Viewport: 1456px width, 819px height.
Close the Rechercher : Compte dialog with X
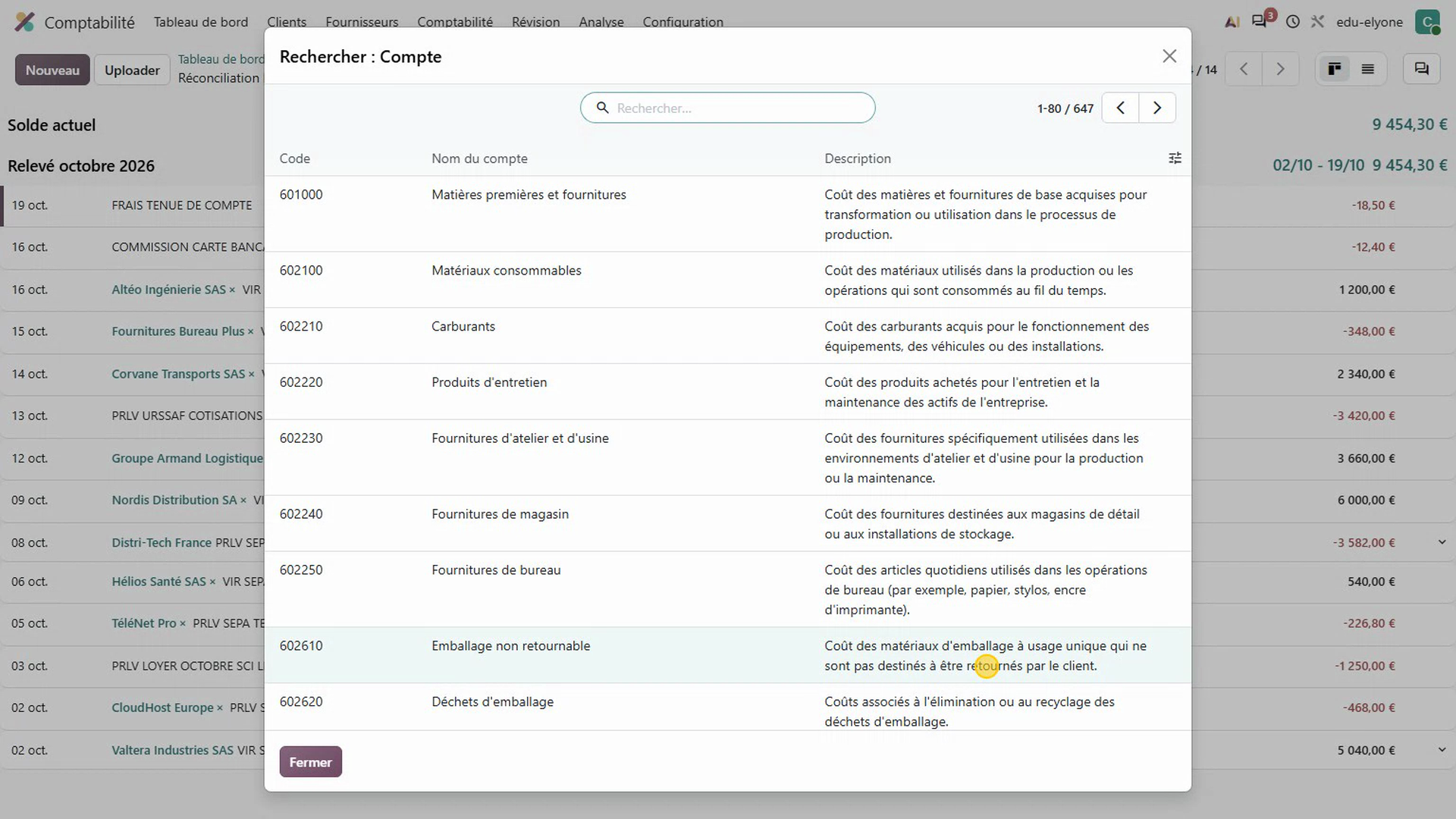coord(1169,56)
